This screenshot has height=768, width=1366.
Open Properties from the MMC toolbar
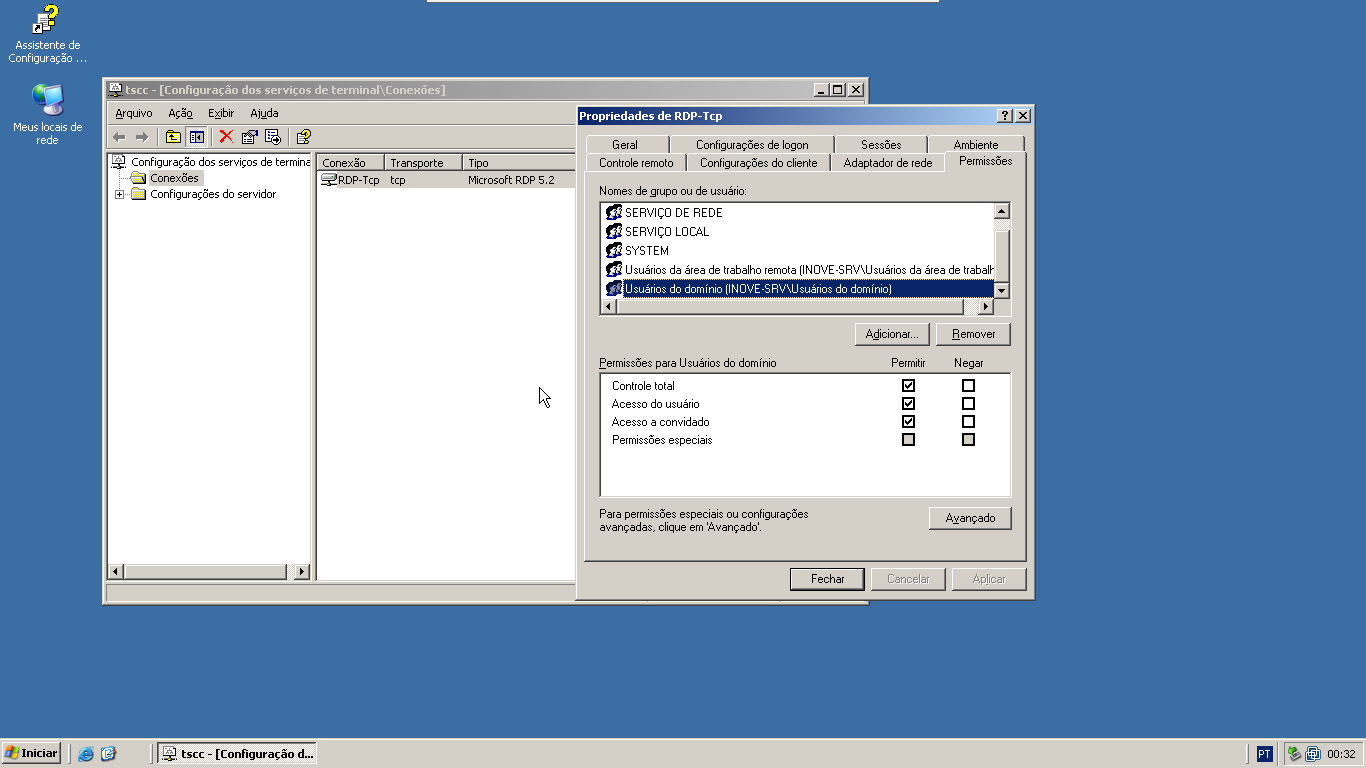(x=249, y=137)
